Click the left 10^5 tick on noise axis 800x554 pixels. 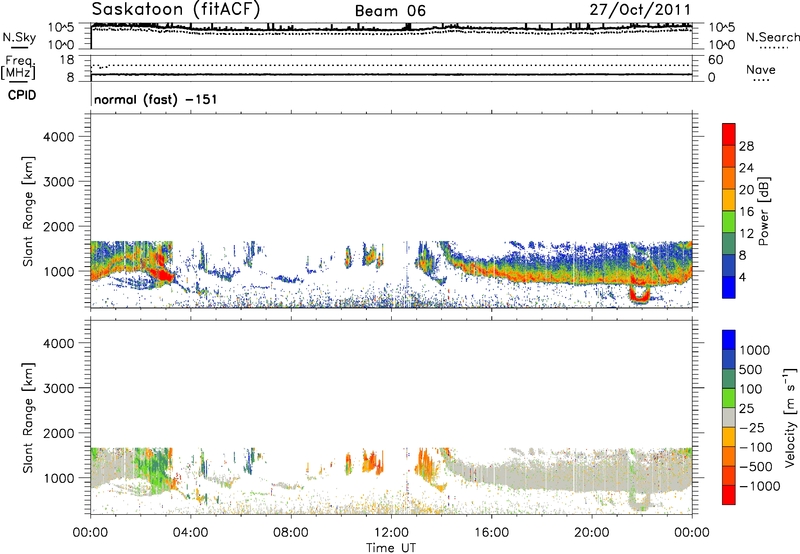click(61, 28)
